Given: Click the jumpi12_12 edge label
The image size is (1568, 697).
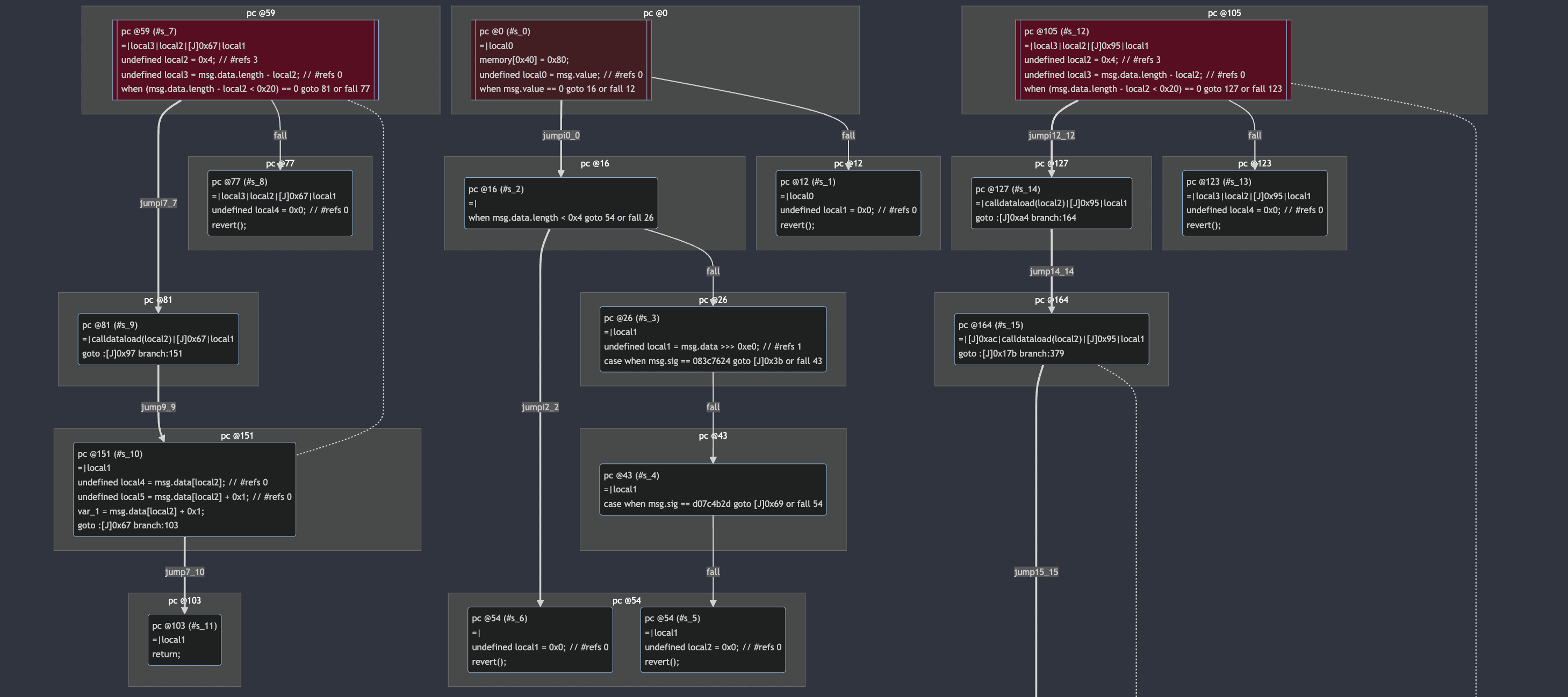Looking at the screenshot, I should [1051, 135].
